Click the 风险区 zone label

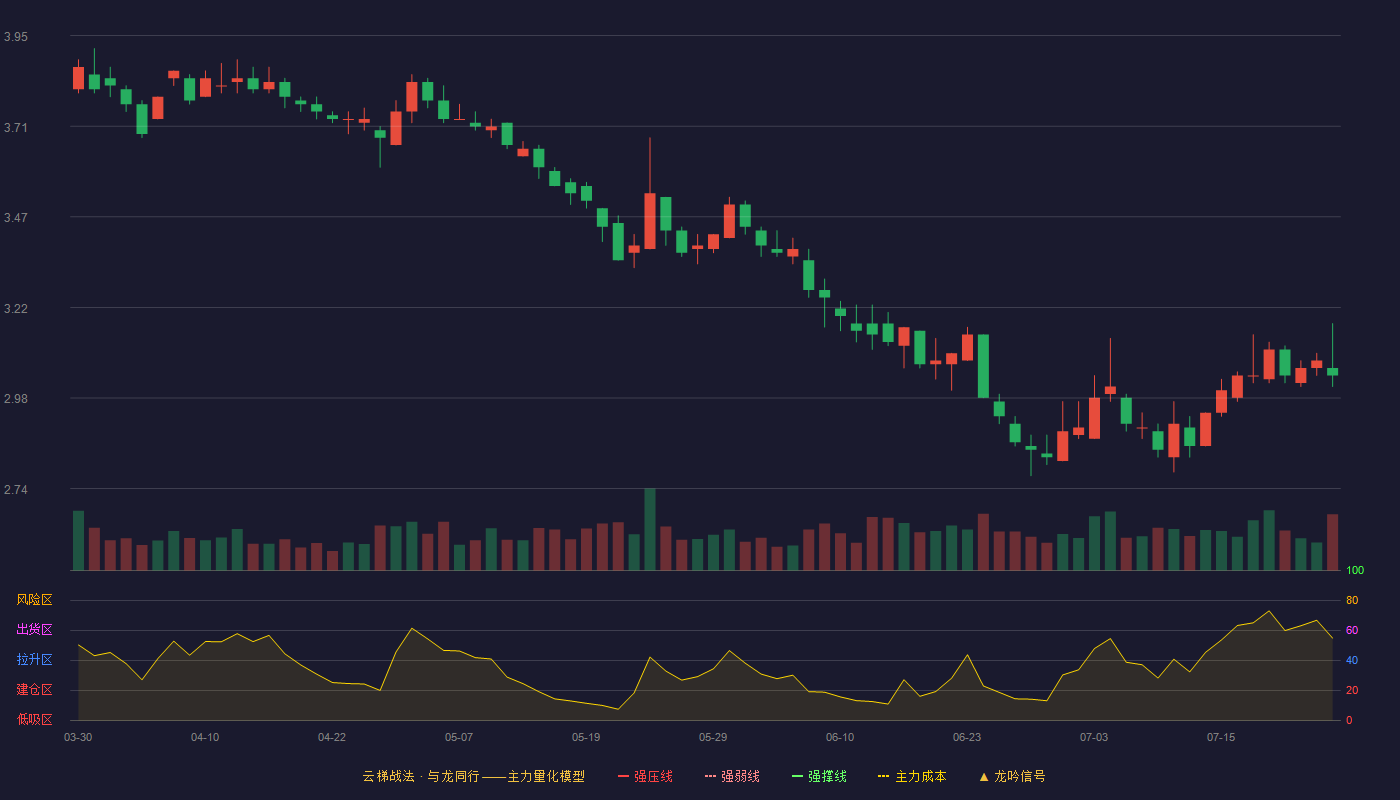tap(34, 600)
